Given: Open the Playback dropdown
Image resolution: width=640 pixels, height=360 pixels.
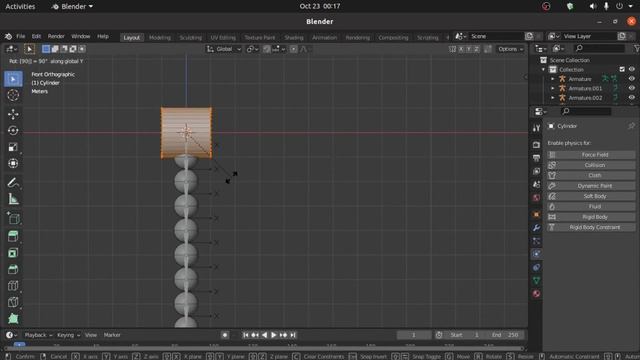Looking at the screenshot, I should coord(39,335).
